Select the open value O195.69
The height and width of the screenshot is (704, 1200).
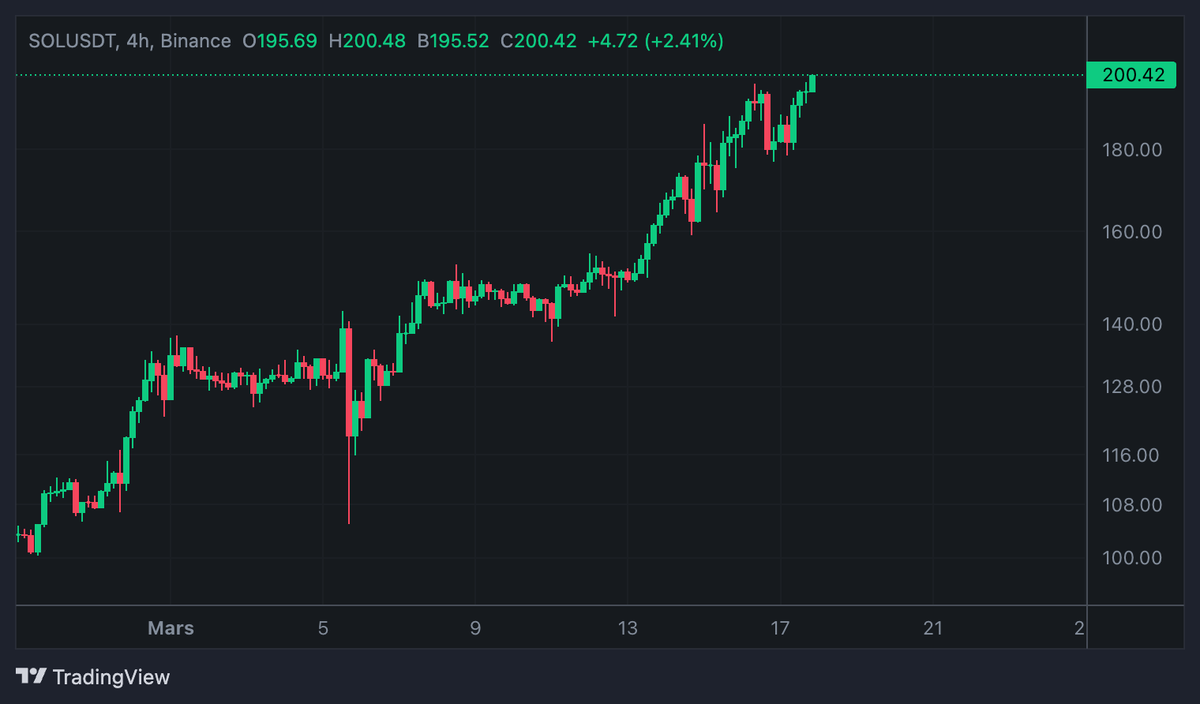pos(279,41)
